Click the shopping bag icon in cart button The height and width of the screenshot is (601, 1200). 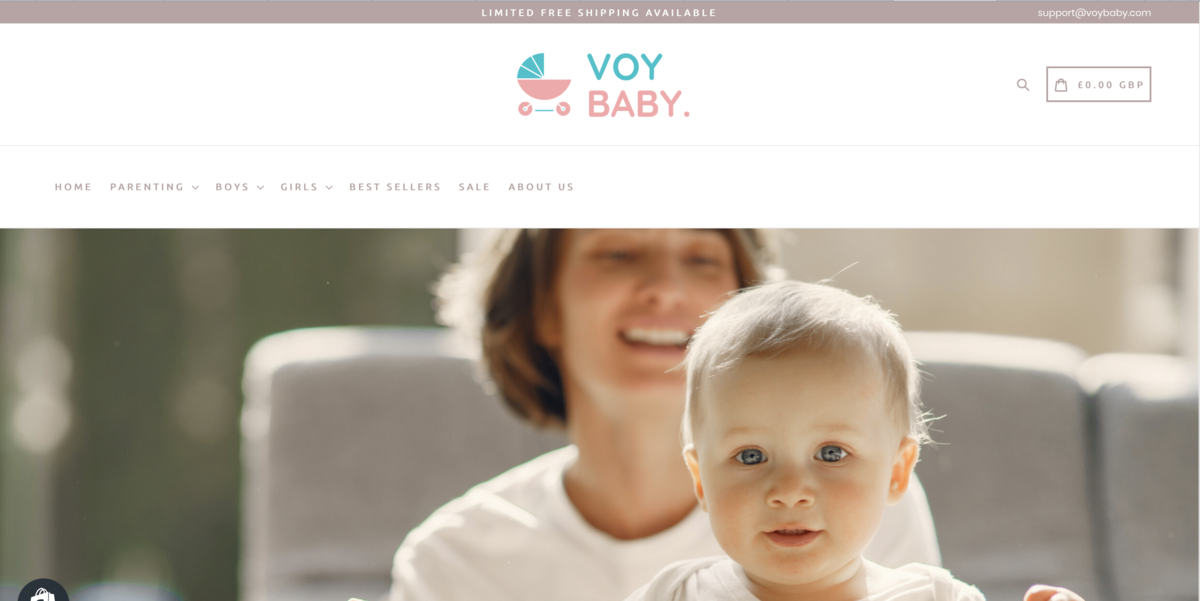tap(1062, 85)
